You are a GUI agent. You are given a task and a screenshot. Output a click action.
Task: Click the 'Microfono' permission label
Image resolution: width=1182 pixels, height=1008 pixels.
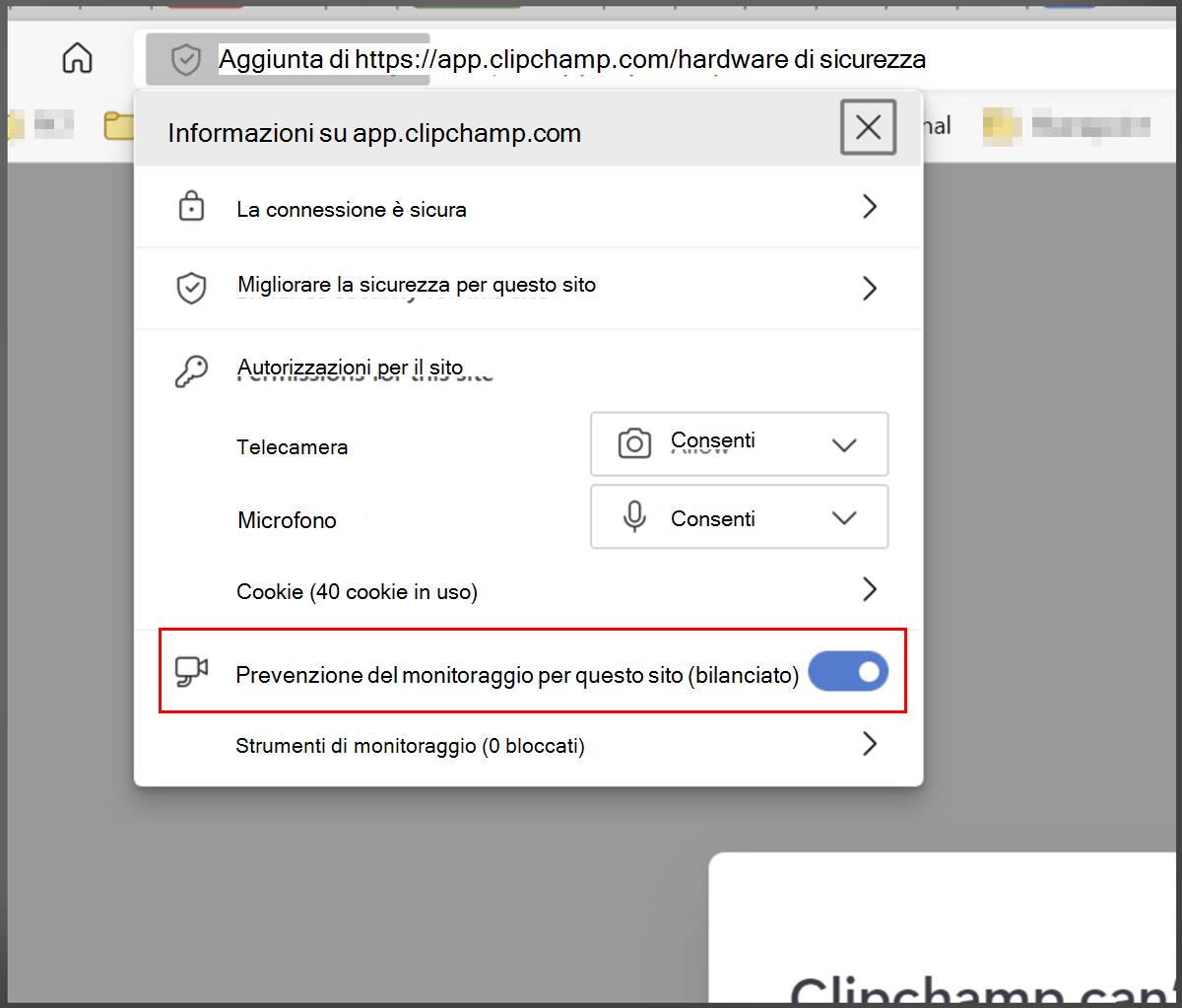point(287,520)
